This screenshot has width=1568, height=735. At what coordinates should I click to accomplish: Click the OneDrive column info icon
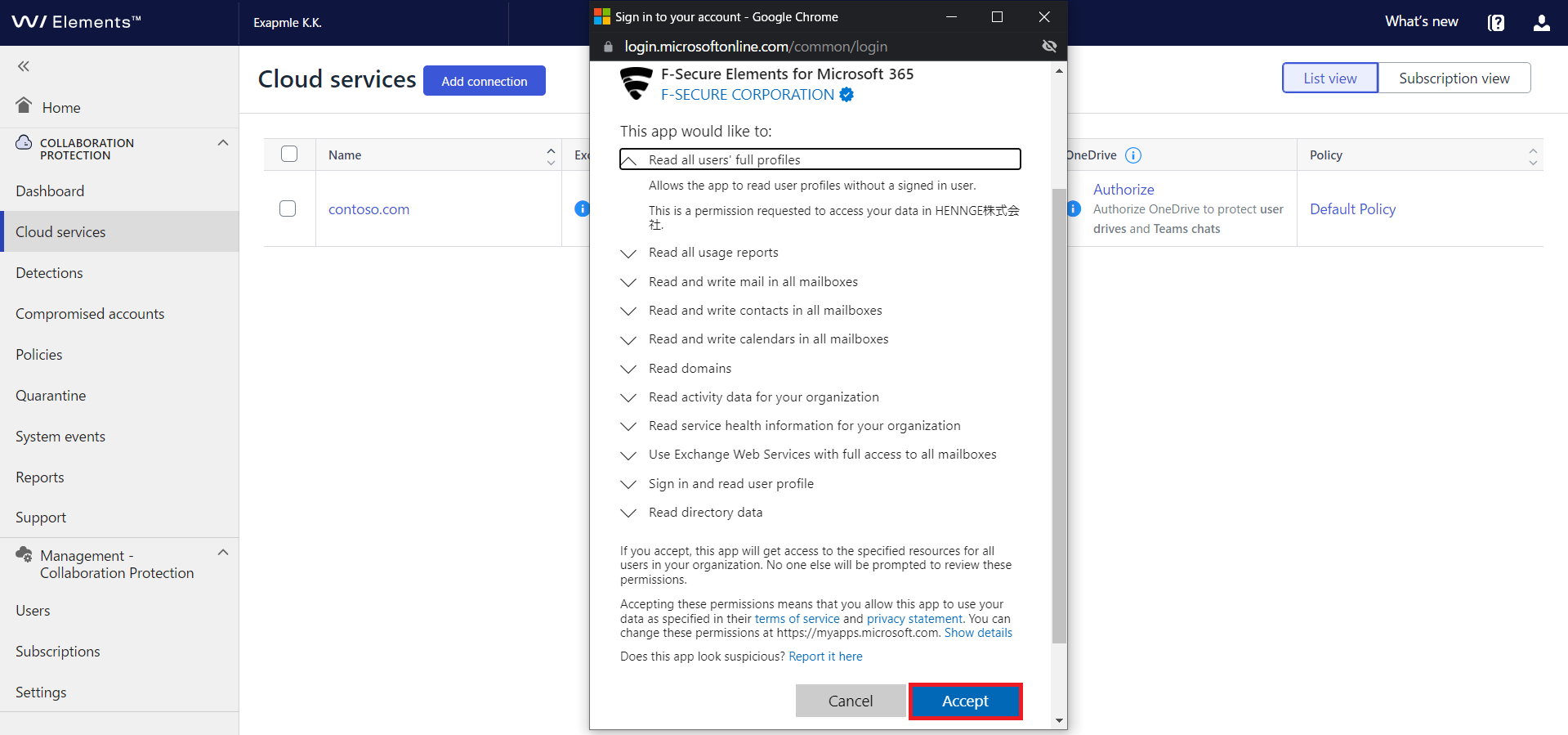point(1133,155)
